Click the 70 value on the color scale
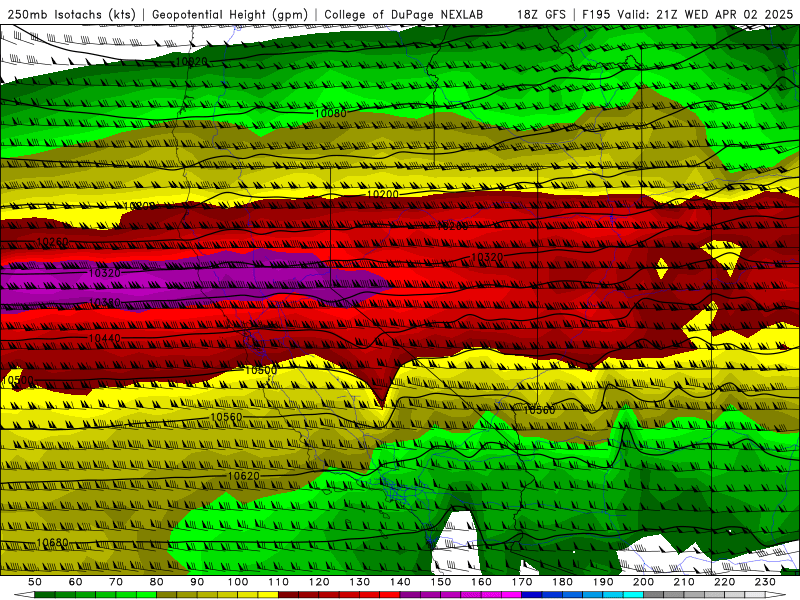Image resolution: width=800 pixels, height=600 pixels. tap(116, 582)
